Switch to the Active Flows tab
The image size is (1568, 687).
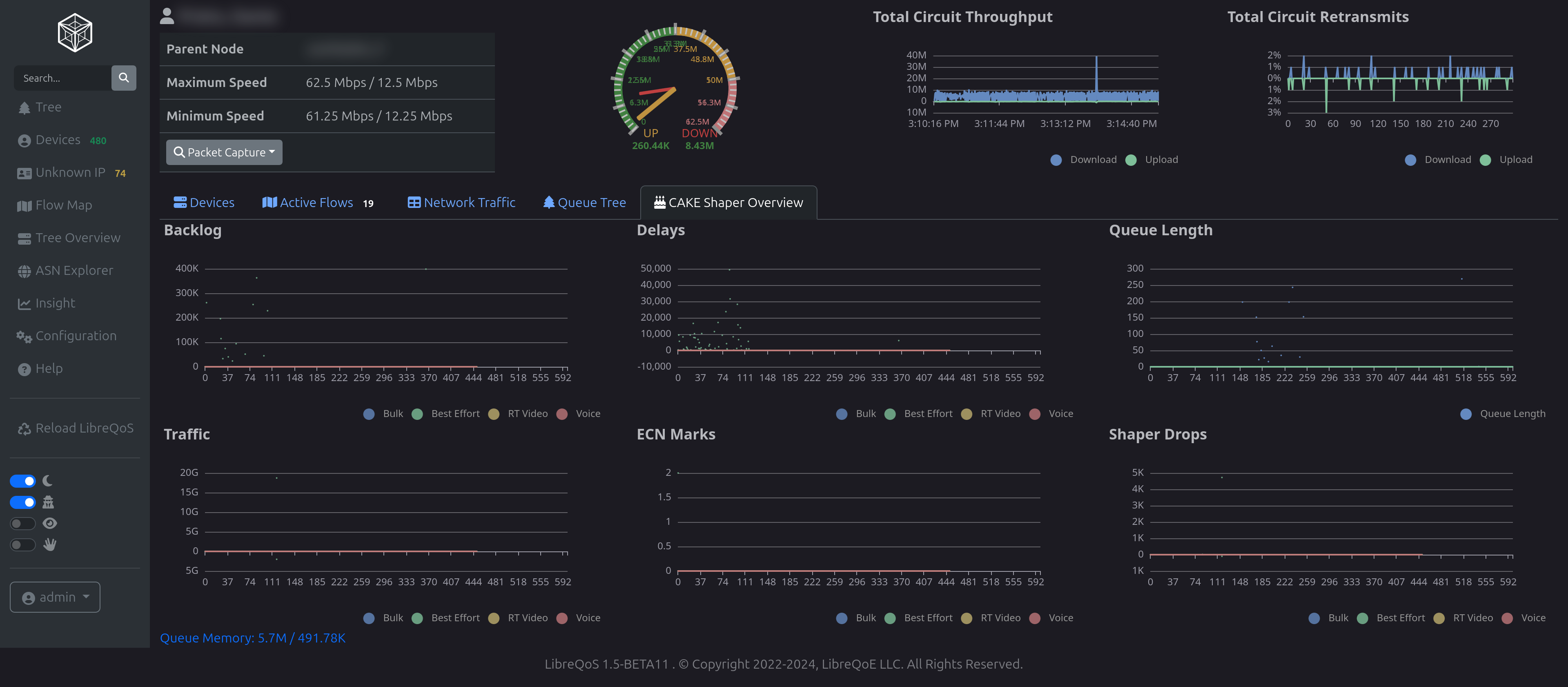[316, 203]
